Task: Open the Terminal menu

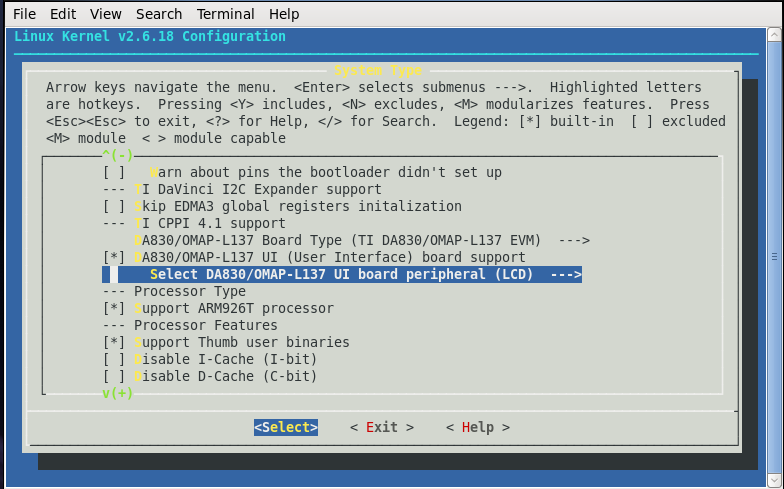Action: point(226,14)
